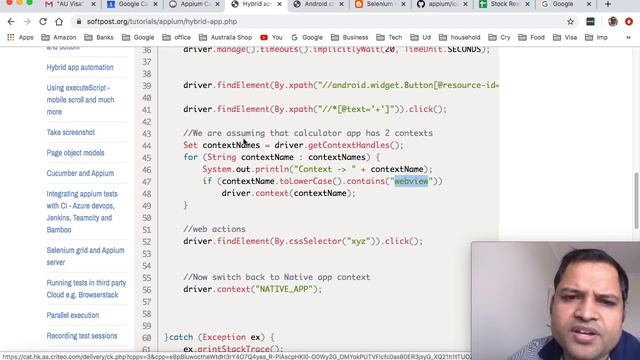Image resolution: width=640 pixels, height=360 pixels.
Task: Open the Google G bookmark link
Action: tap(307, 37)
